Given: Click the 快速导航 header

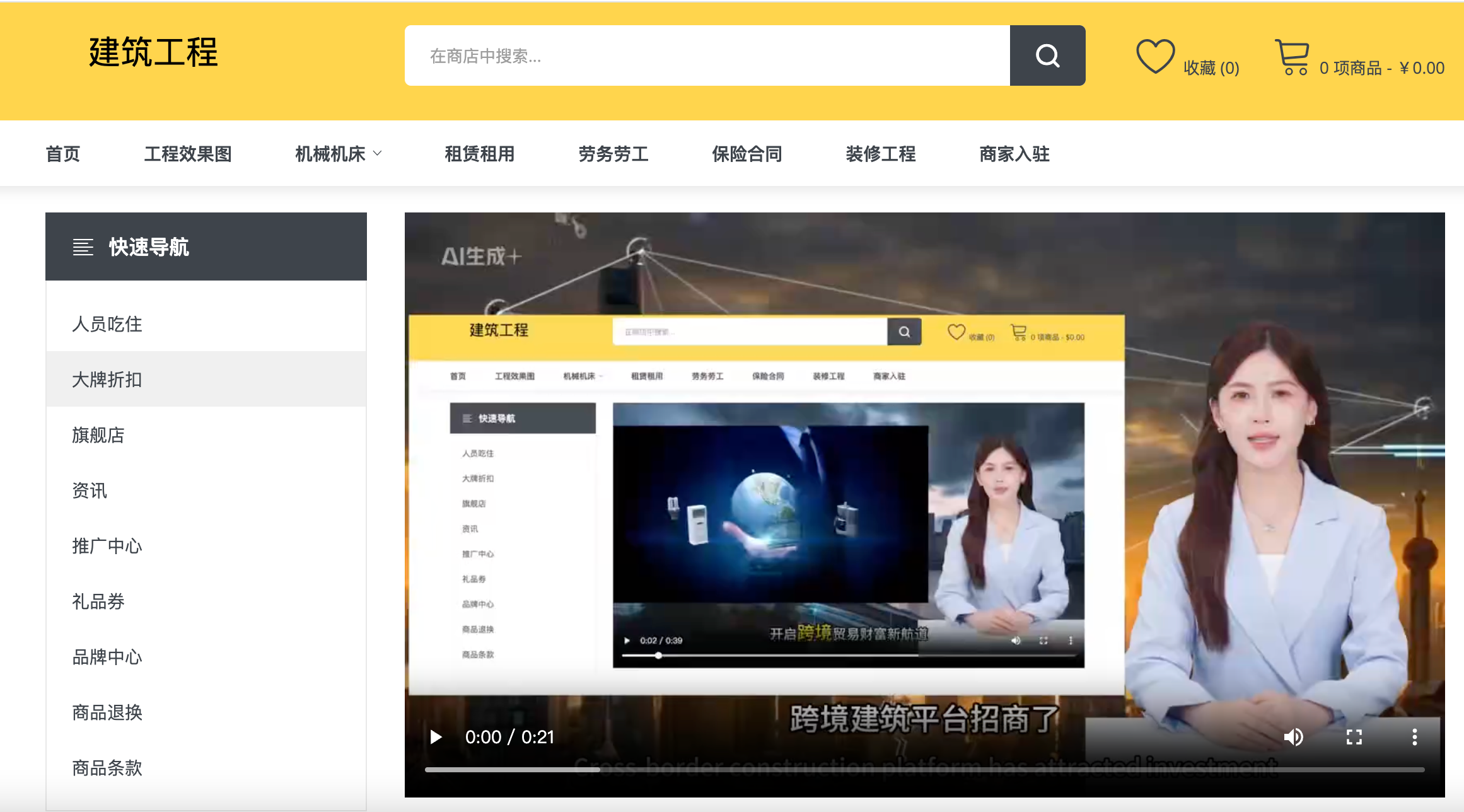Looking at the screenshot, I should coord(206,246).
